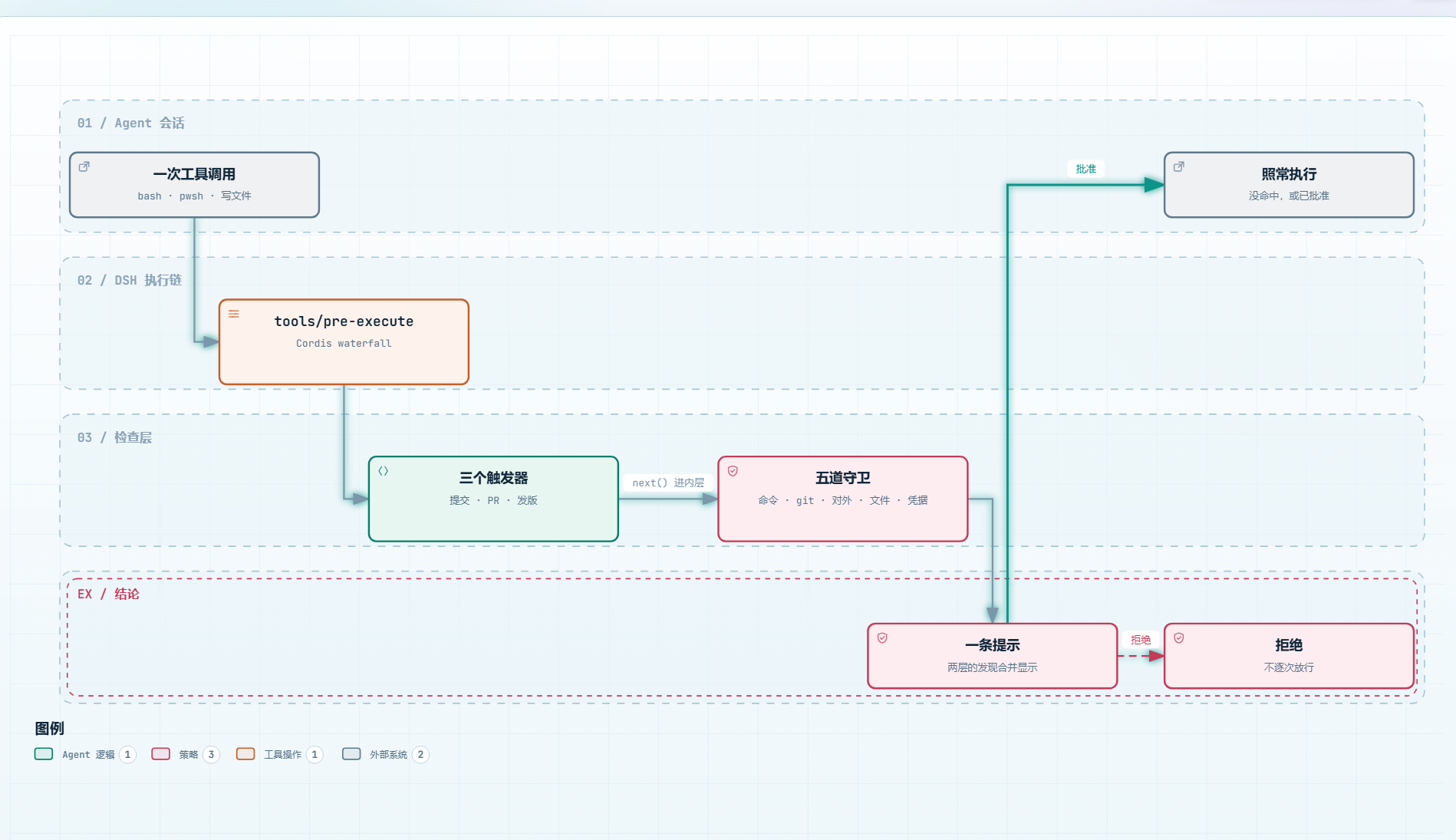This screenshot has width=1456, height=840.
Task: Click the shield icon on 拒绝 node
Action: tap(1179, 638)
